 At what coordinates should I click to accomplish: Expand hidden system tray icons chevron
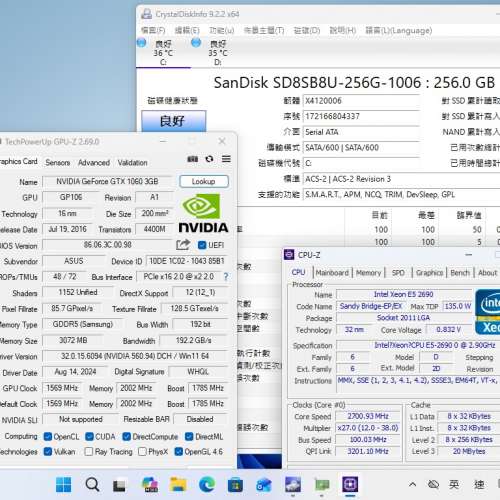coord(412,484)
